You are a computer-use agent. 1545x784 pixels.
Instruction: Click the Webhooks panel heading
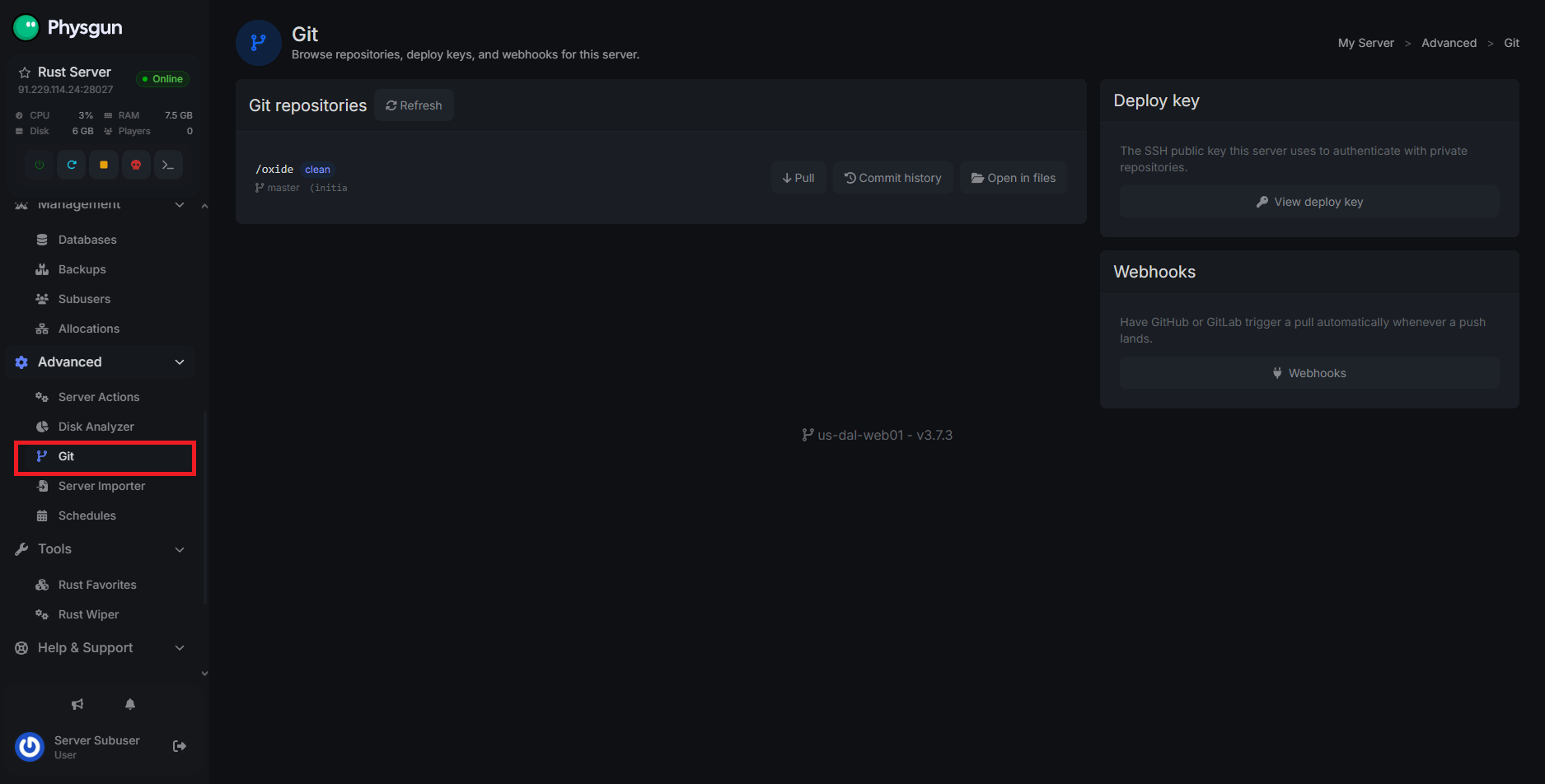(1154, 272)
